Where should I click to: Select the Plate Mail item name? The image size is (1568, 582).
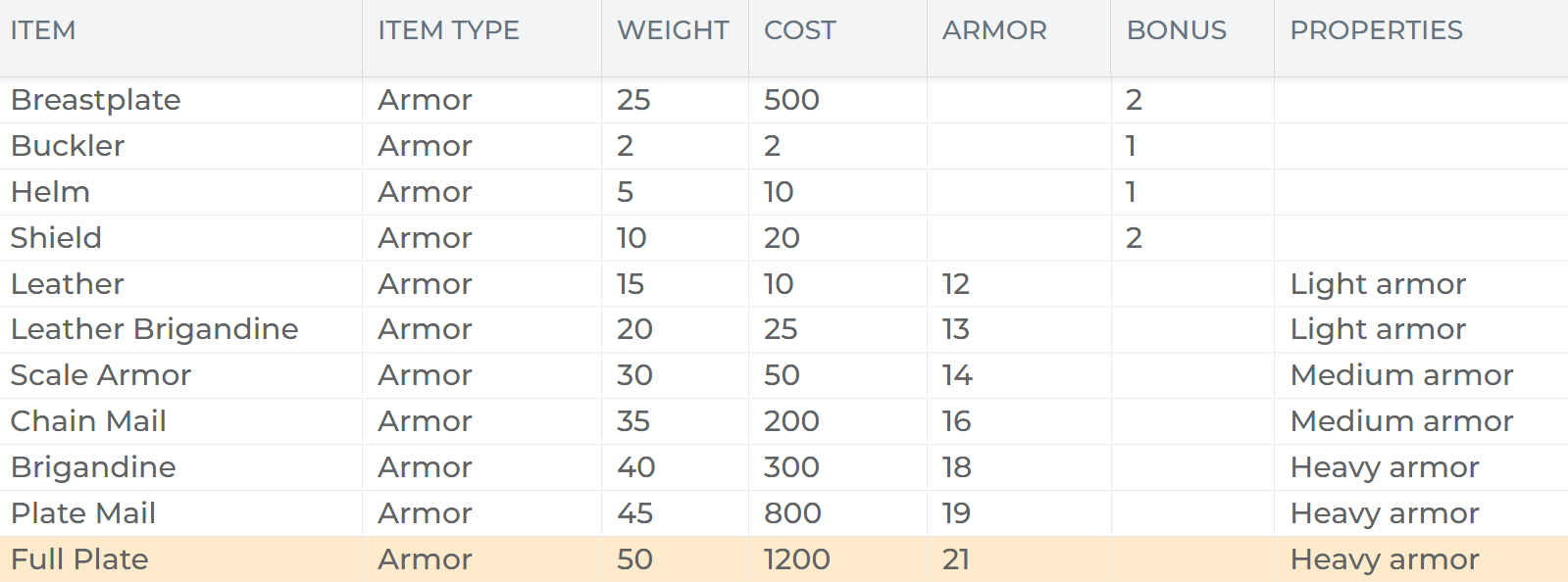point(83,513)
